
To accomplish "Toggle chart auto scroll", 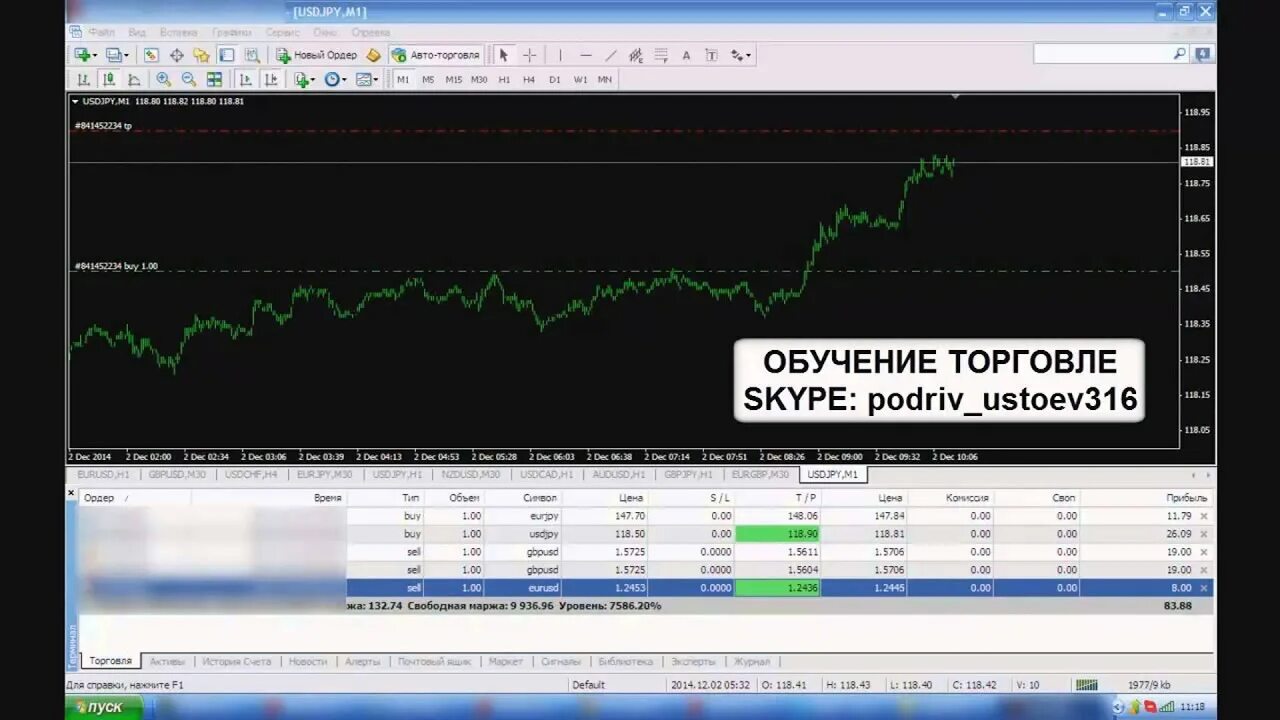I will click(x=245, y=79).
